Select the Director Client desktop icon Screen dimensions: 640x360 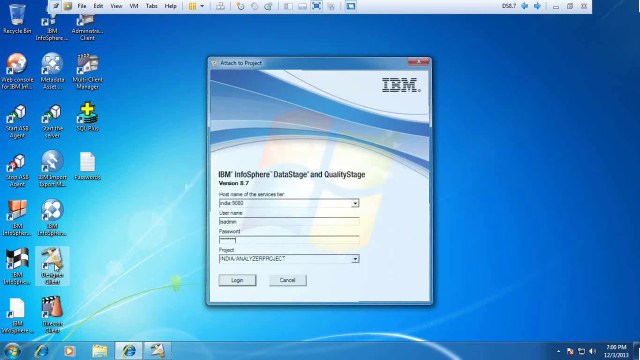click(52, 315)
